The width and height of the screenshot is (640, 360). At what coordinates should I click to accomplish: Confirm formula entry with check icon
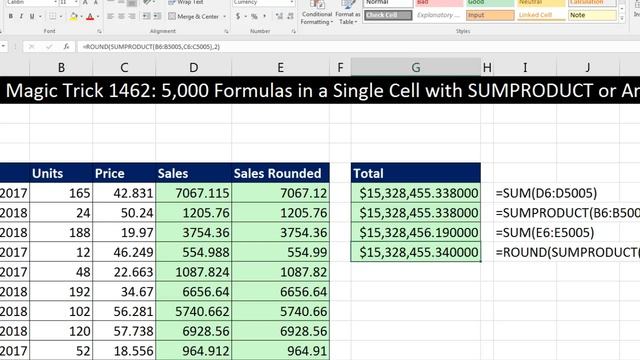point(49,47)
